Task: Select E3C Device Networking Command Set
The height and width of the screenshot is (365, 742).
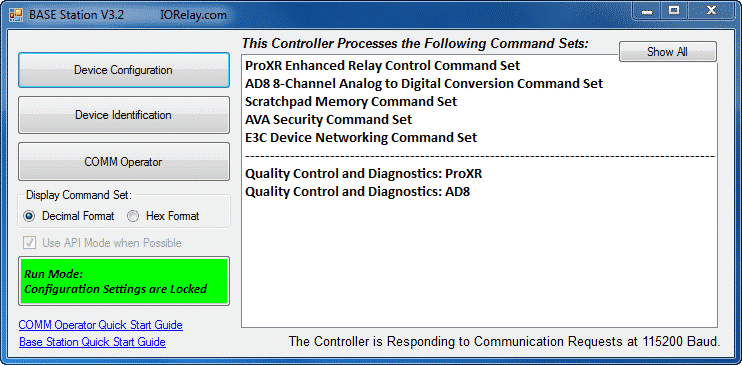Action: (x=361, y=138)
